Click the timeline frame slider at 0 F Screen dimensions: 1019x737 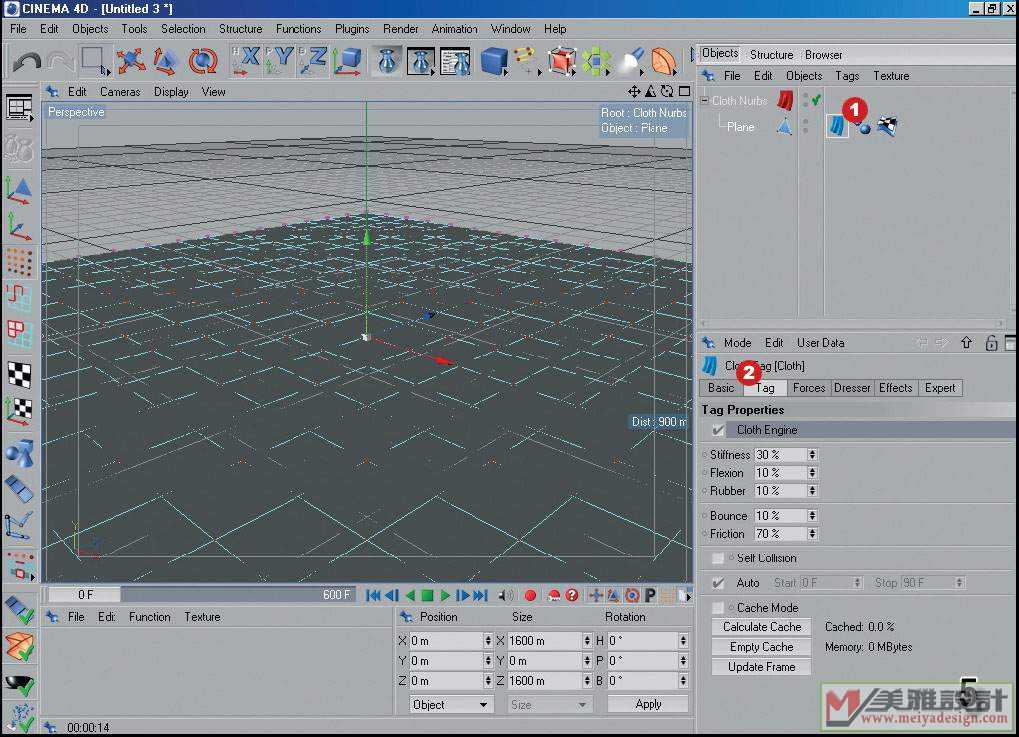(x=85, y=595)
